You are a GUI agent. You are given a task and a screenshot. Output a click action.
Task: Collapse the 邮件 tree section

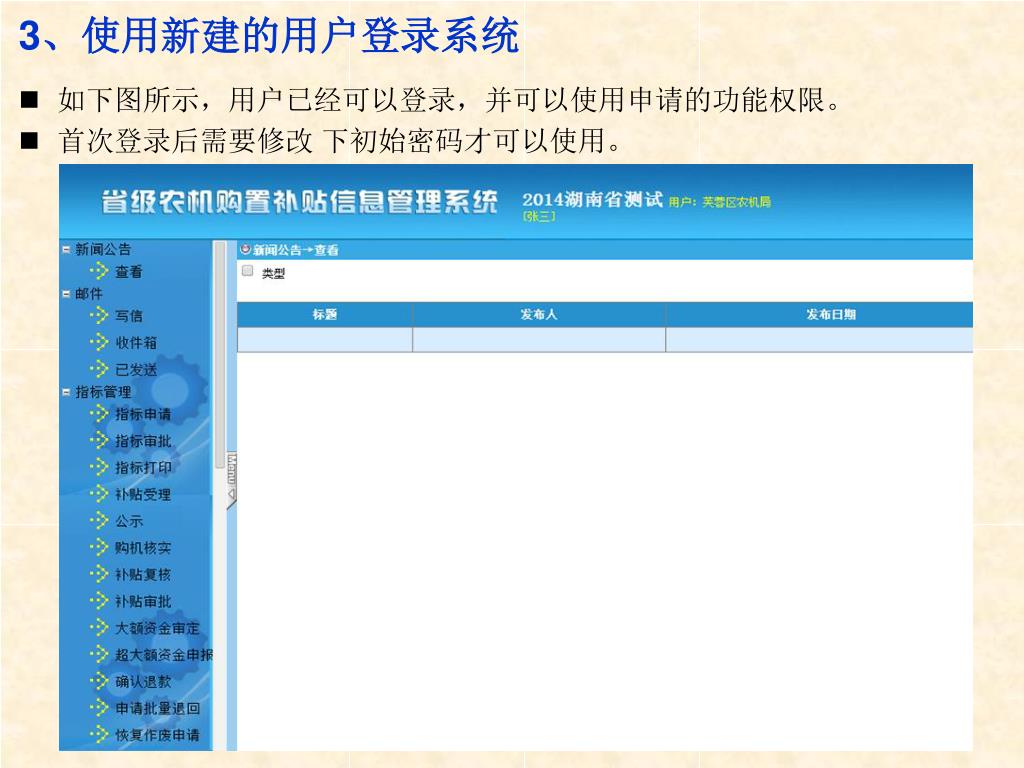click(x=67, y=294)
